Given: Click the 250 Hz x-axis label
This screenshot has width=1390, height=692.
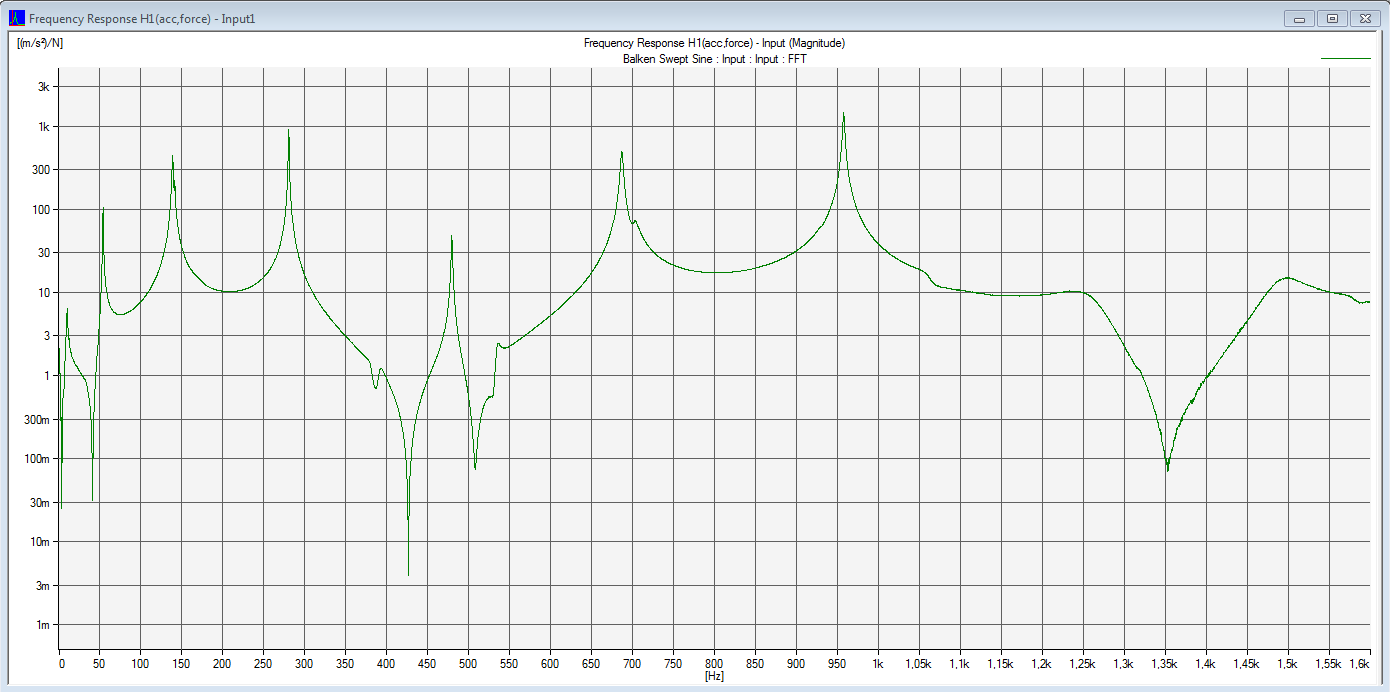Looking at the screenshot, I should pos(264,664).
